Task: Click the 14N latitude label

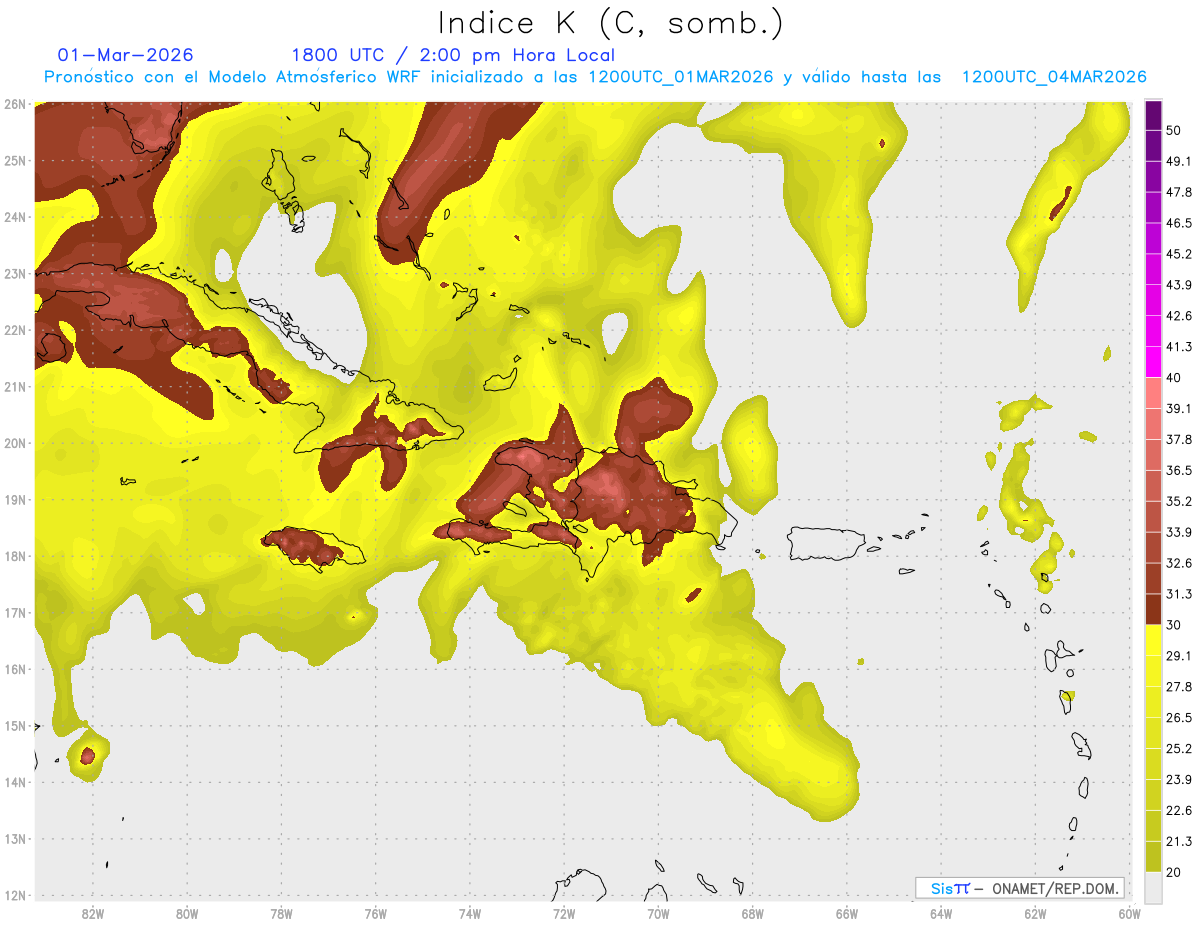Action: pyautogui.click(x=14, y=782)
